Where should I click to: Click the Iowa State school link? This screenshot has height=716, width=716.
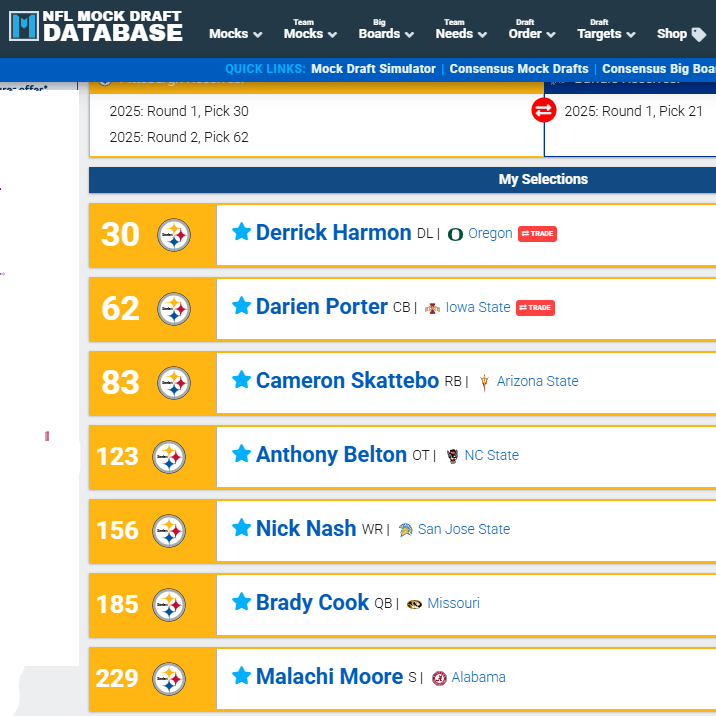[478, 307]
